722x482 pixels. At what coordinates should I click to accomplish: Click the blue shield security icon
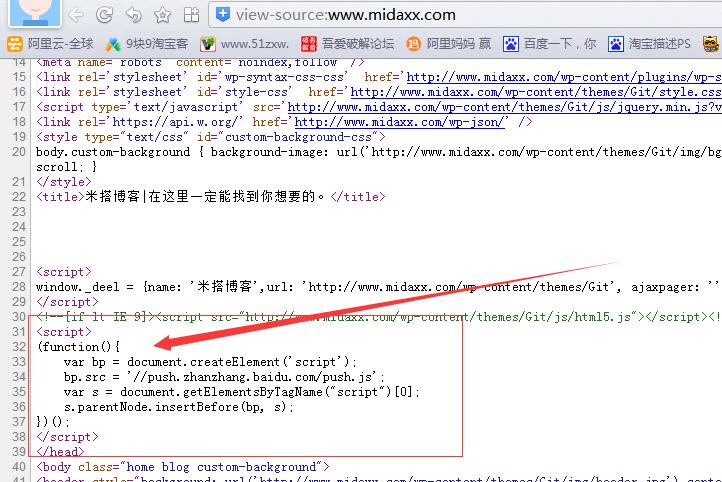tap(223, 14)
